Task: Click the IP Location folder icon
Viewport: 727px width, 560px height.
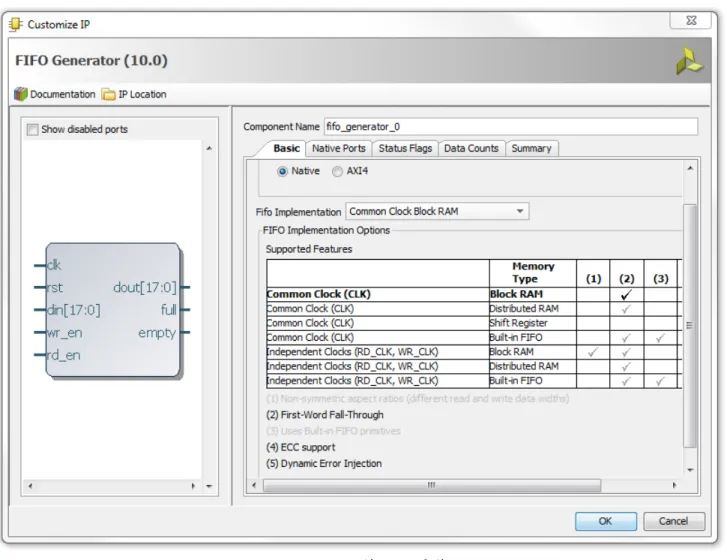Action: coord(108,95)
